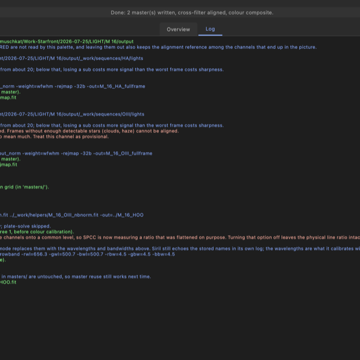Click the last green line ending 'HOO.fit'
This screenshot has width=360, height=360.
pos(8,282)
